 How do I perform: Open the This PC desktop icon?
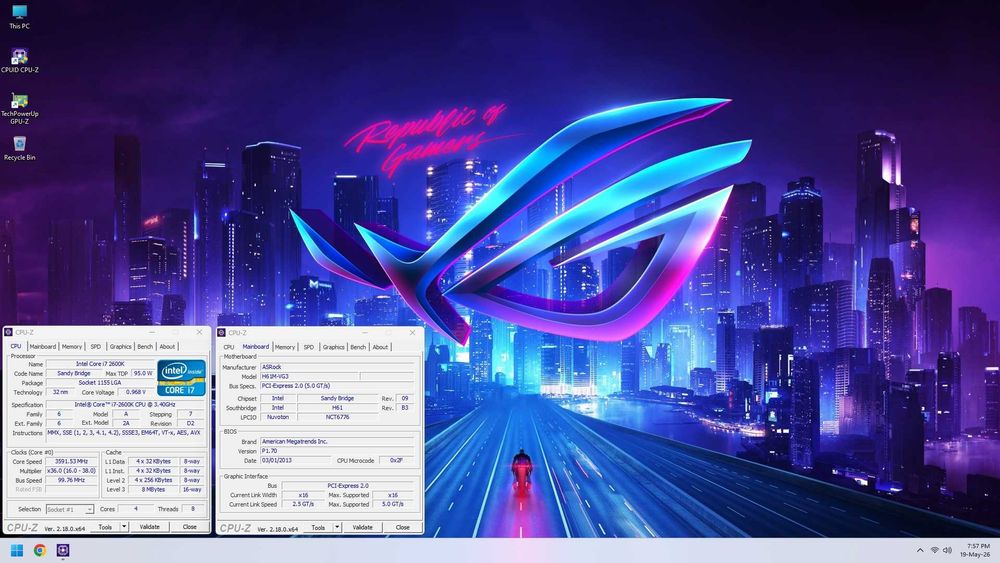pyautogui.click(x=19, y=17)
